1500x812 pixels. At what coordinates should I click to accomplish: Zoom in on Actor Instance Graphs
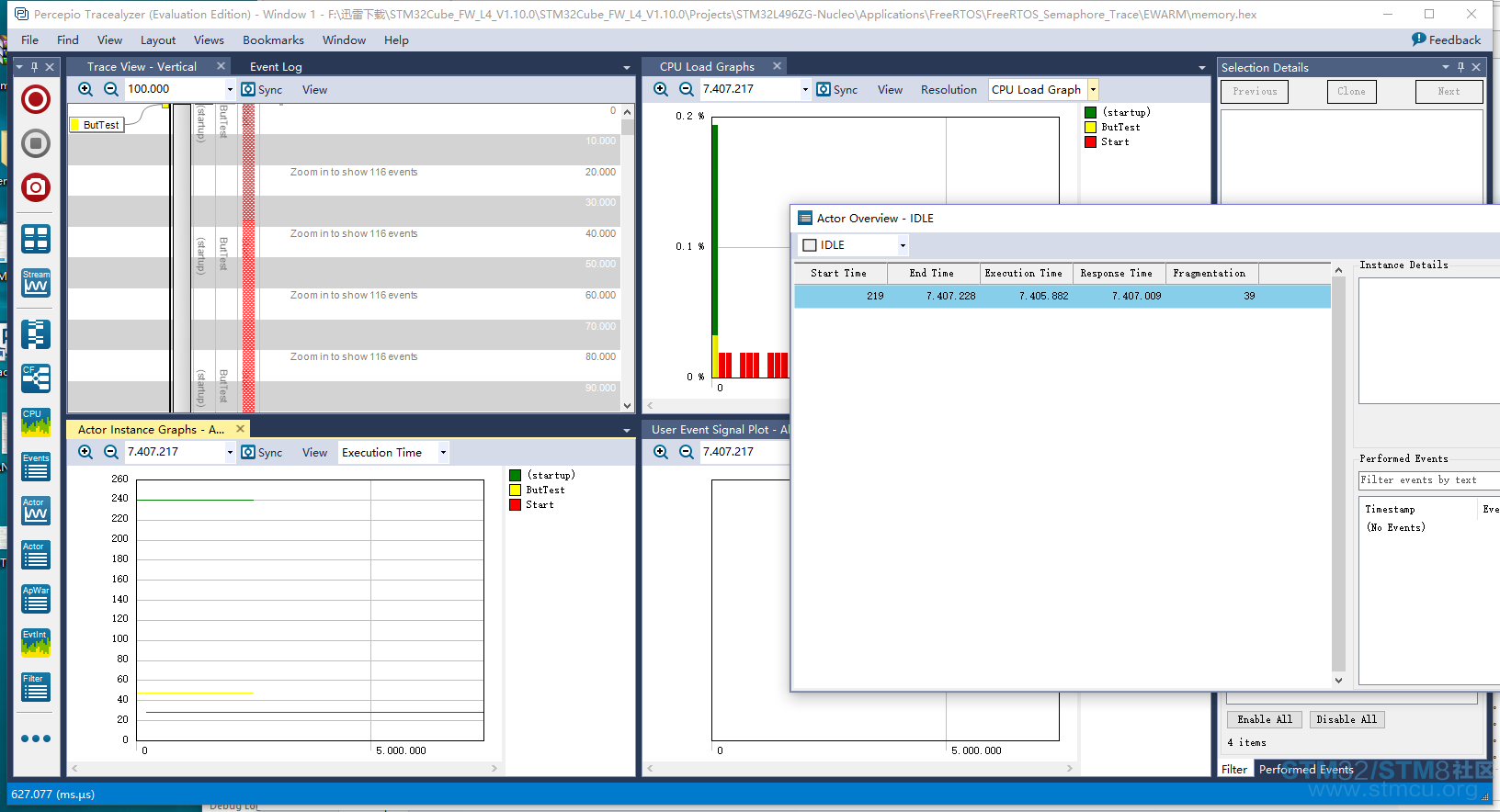coord(85,452)
